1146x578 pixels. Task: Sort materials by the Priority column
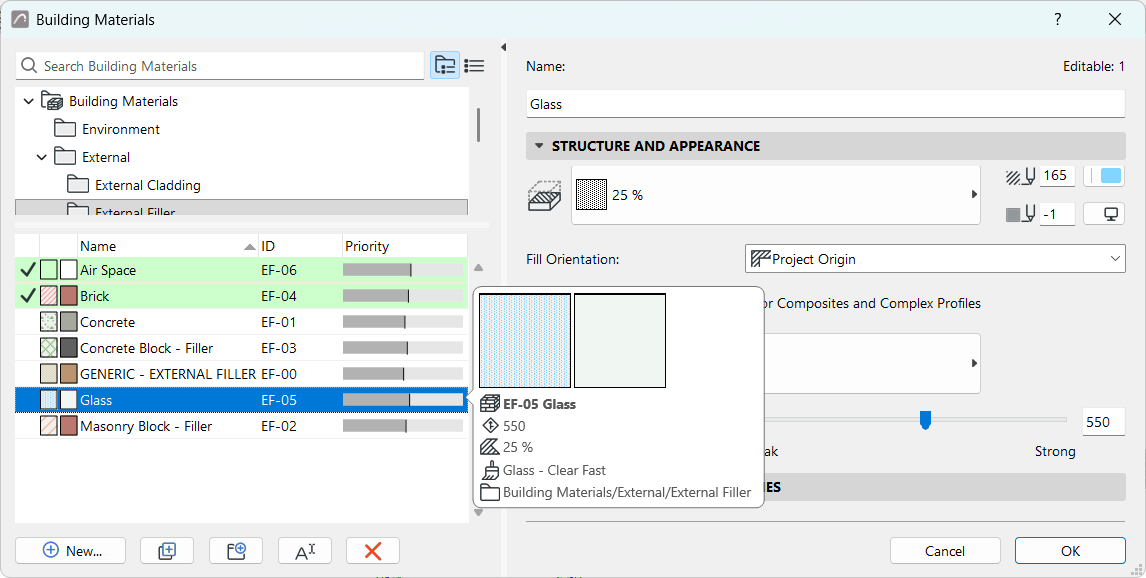coord(404,246)
